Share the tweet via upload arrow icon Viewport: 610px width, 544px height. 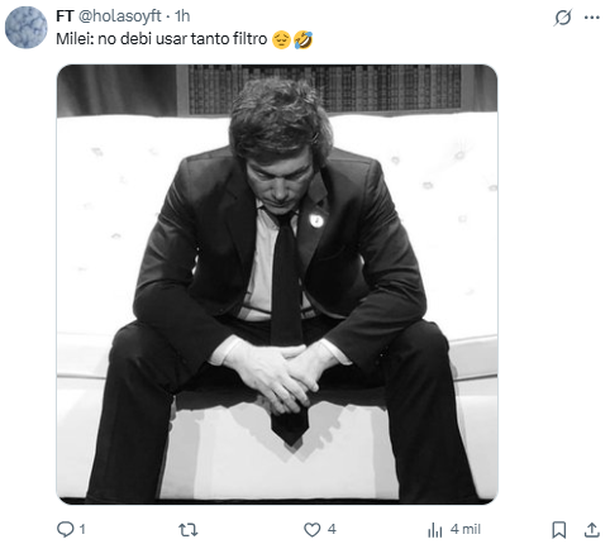[591, 529]
